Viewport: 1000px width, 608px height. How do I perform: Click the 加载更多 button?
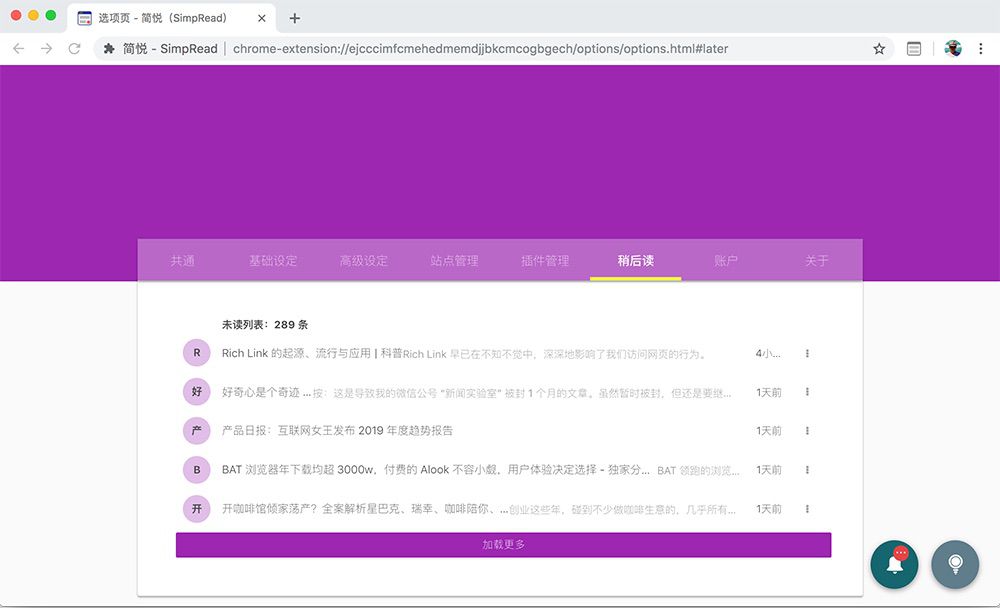pyautogui.click(x=503, y=545)
